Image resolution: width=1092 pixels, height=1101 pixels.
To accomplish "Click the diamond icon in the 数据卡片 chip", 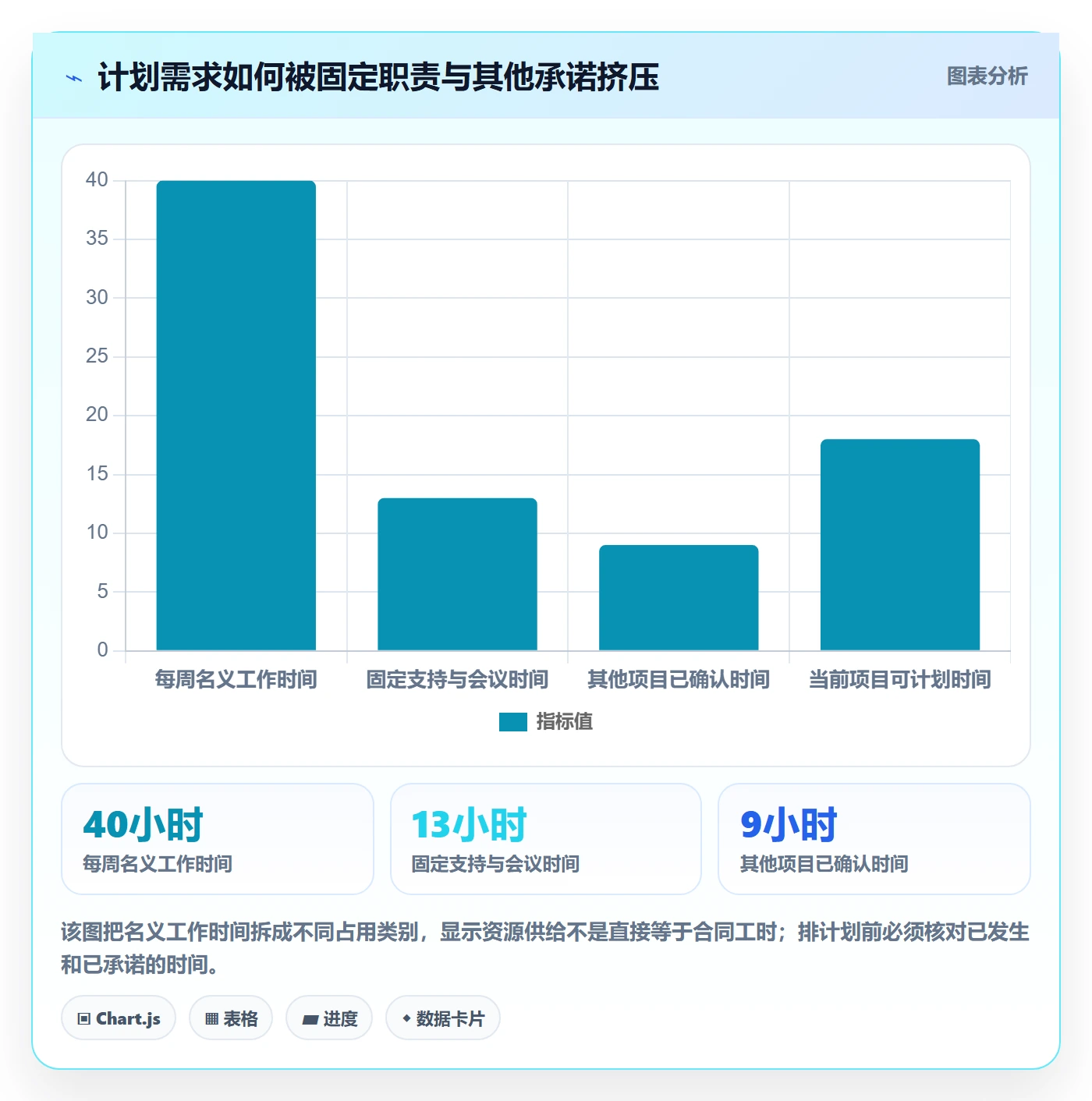I will 406,1018.
